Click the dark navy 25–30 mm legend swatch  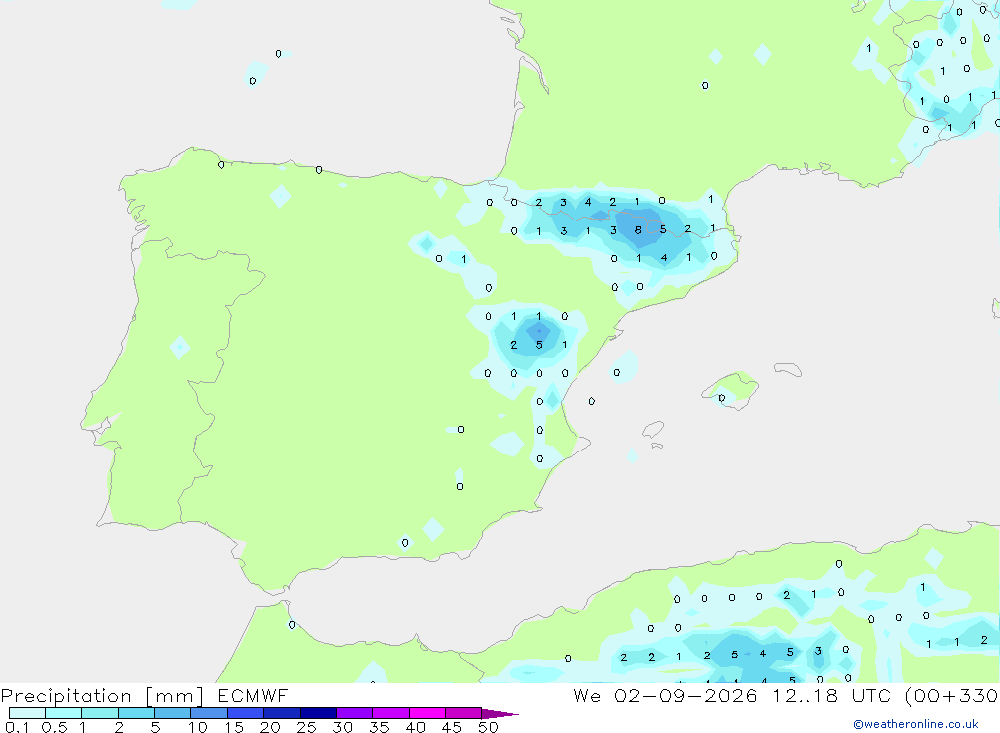(318, 713)
